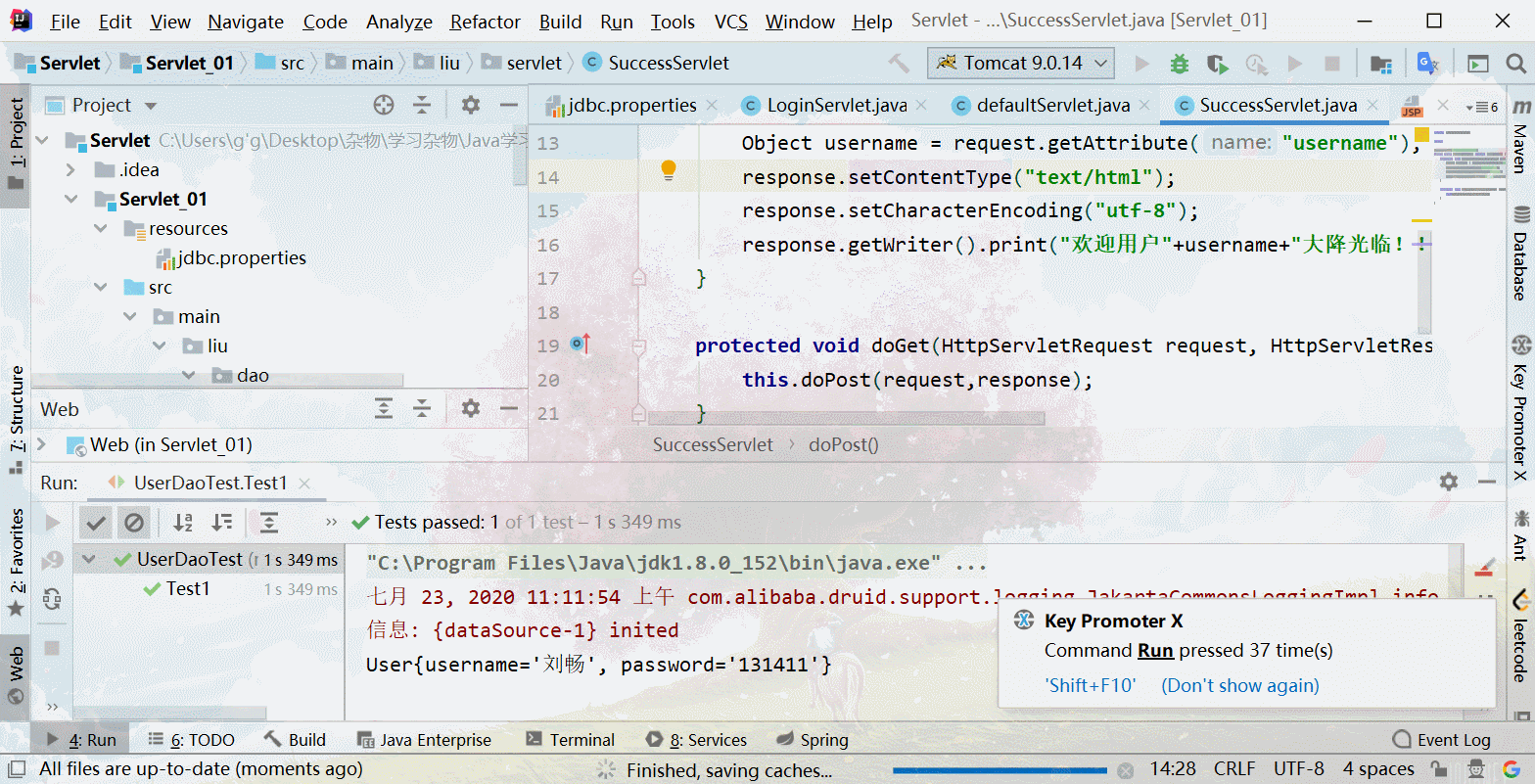Switch to the jdbc.properties editor tab
Screen dimensions: 1535x784
pyautogui.click(x=631, y=106)
